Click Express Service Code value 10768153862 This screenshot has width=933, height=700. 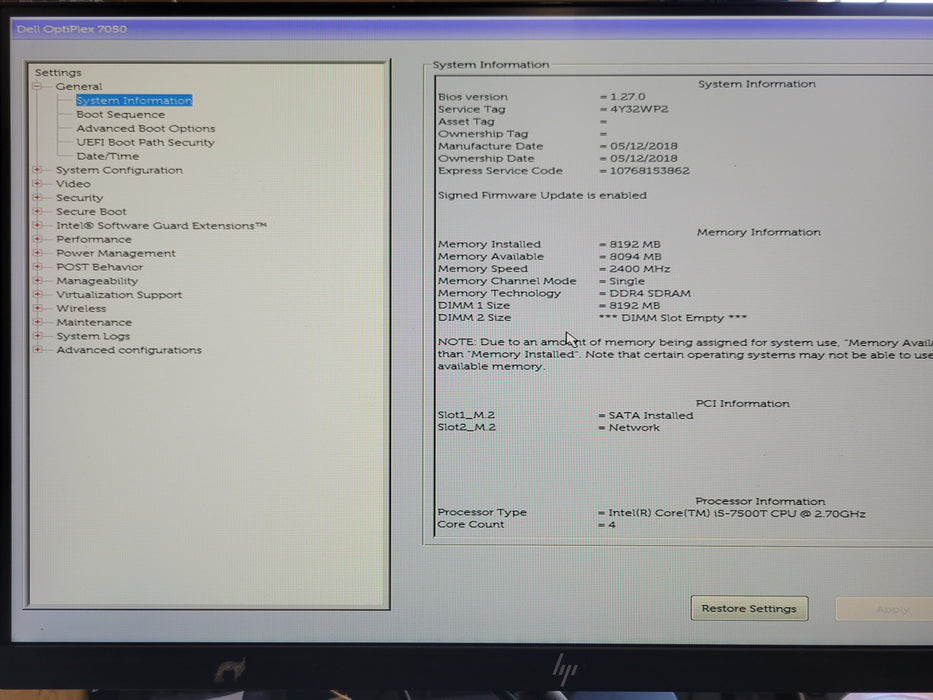tap(649, 171)
